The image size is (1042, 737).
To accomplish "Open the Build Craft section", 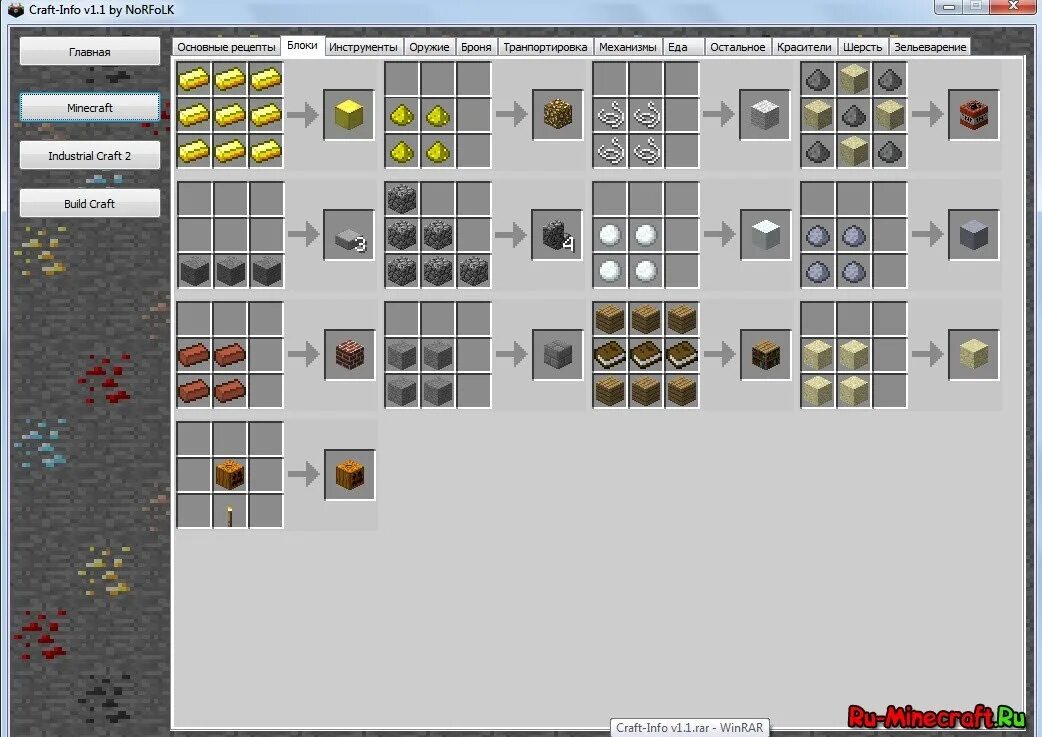I will (90, 203).
